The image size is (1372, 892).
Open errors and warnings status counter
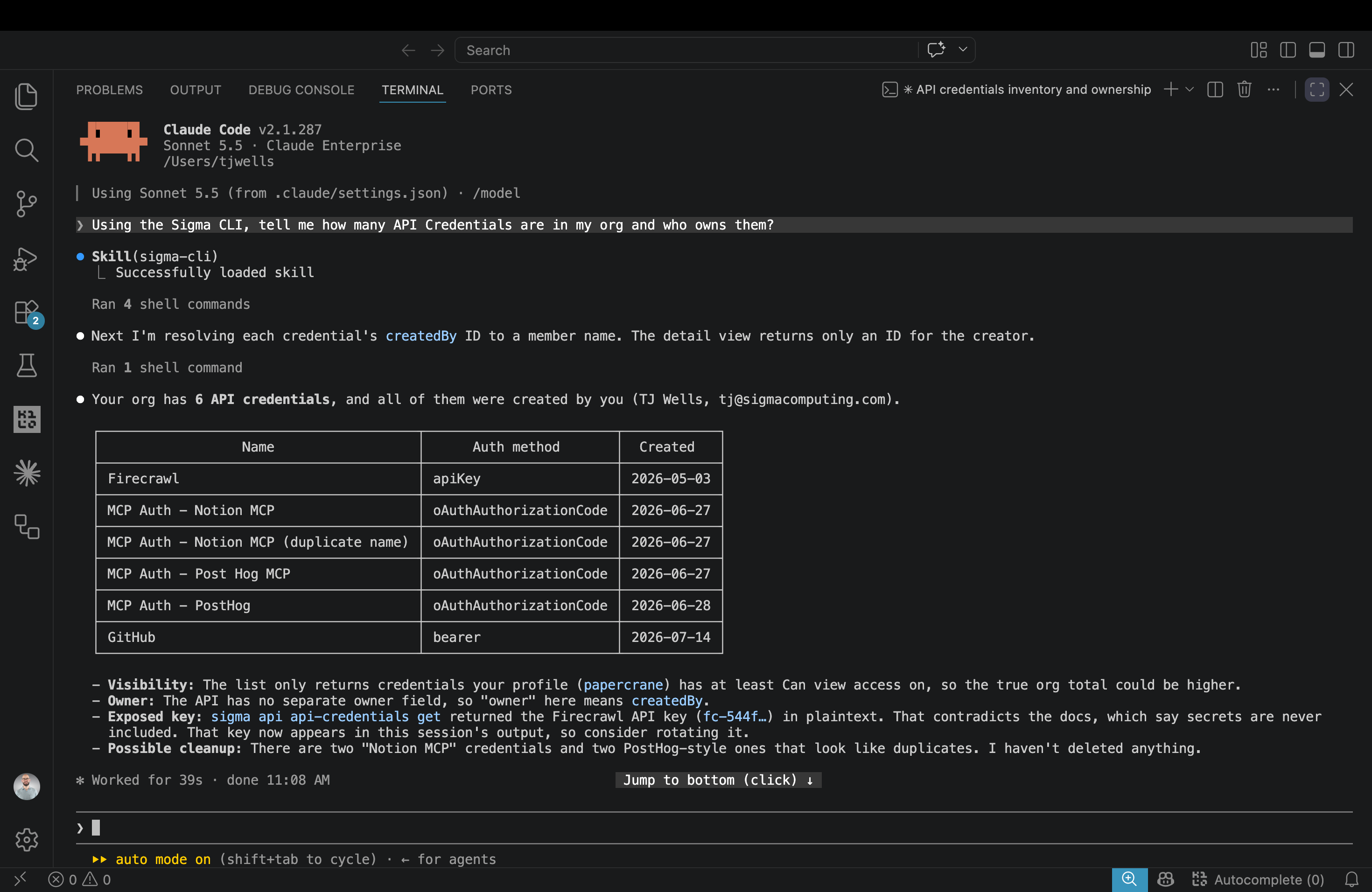pyautogui.click(x=79, y=879)
